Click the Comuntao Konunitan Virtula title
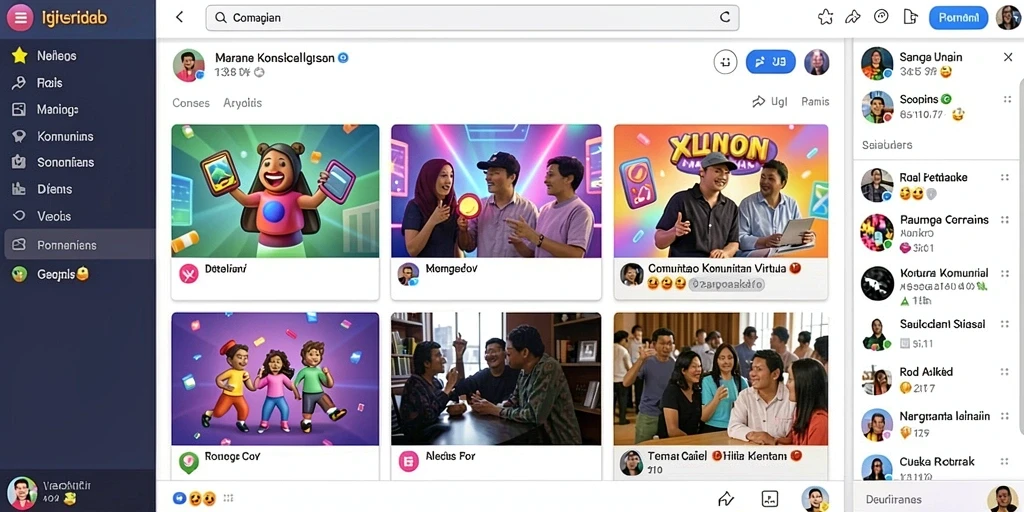Viewport: 1024px width, 512px height. click(719, 268)
